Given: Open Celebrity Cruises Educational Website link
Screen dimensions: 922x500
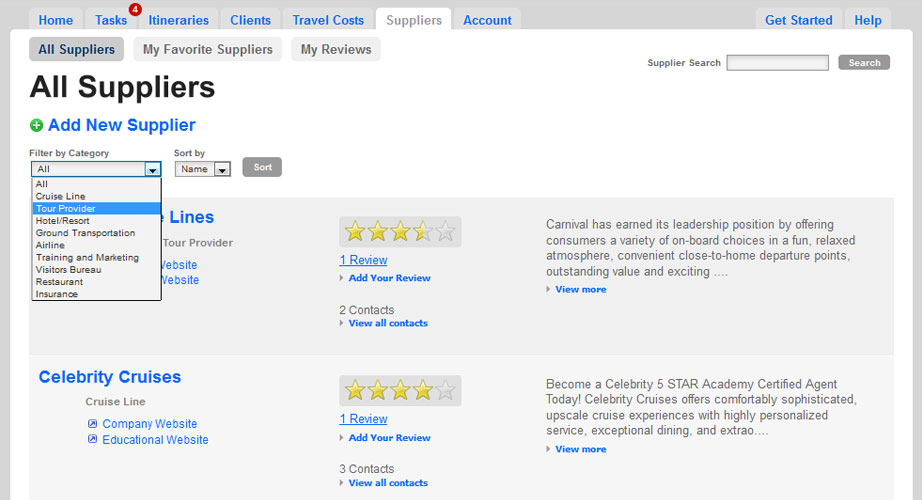Looking at the screenshot, I should pos(155,439).
